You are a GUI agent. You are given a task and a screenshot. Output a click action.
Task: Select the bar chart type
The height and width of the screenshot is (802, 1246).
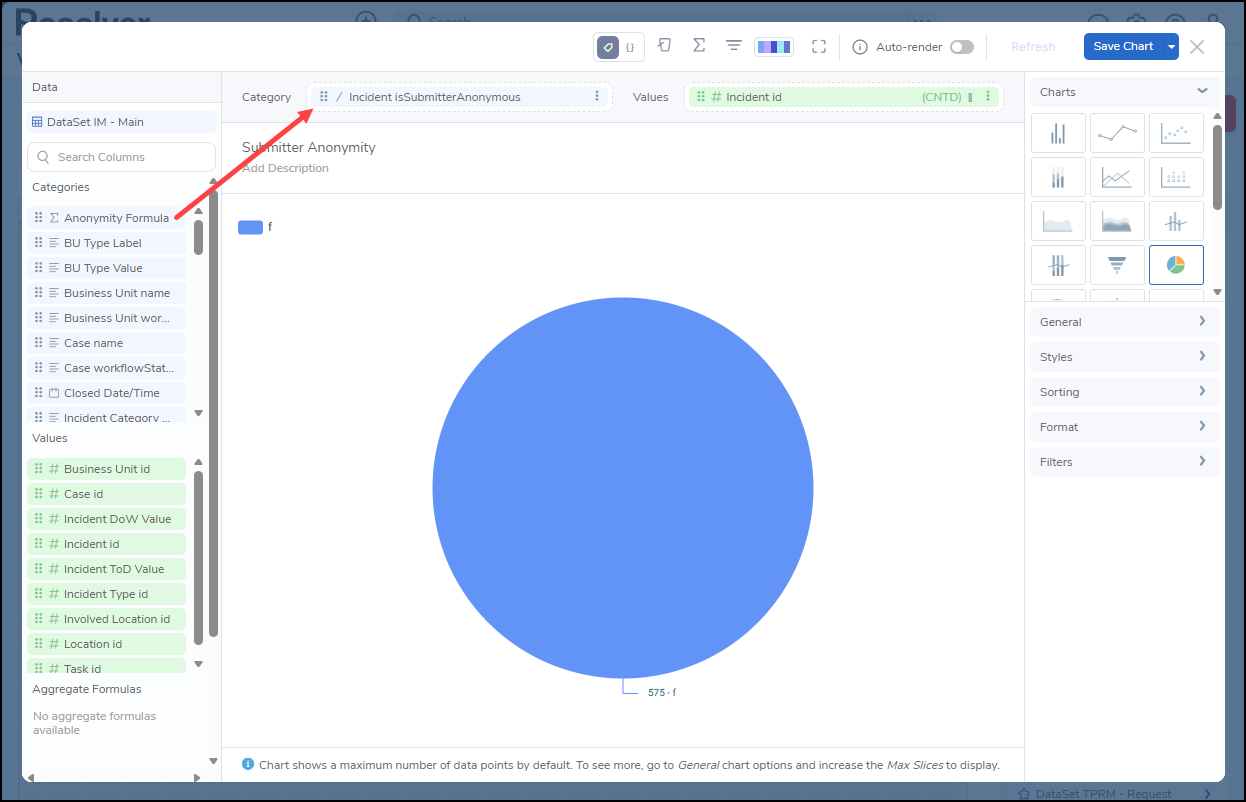1058,133
